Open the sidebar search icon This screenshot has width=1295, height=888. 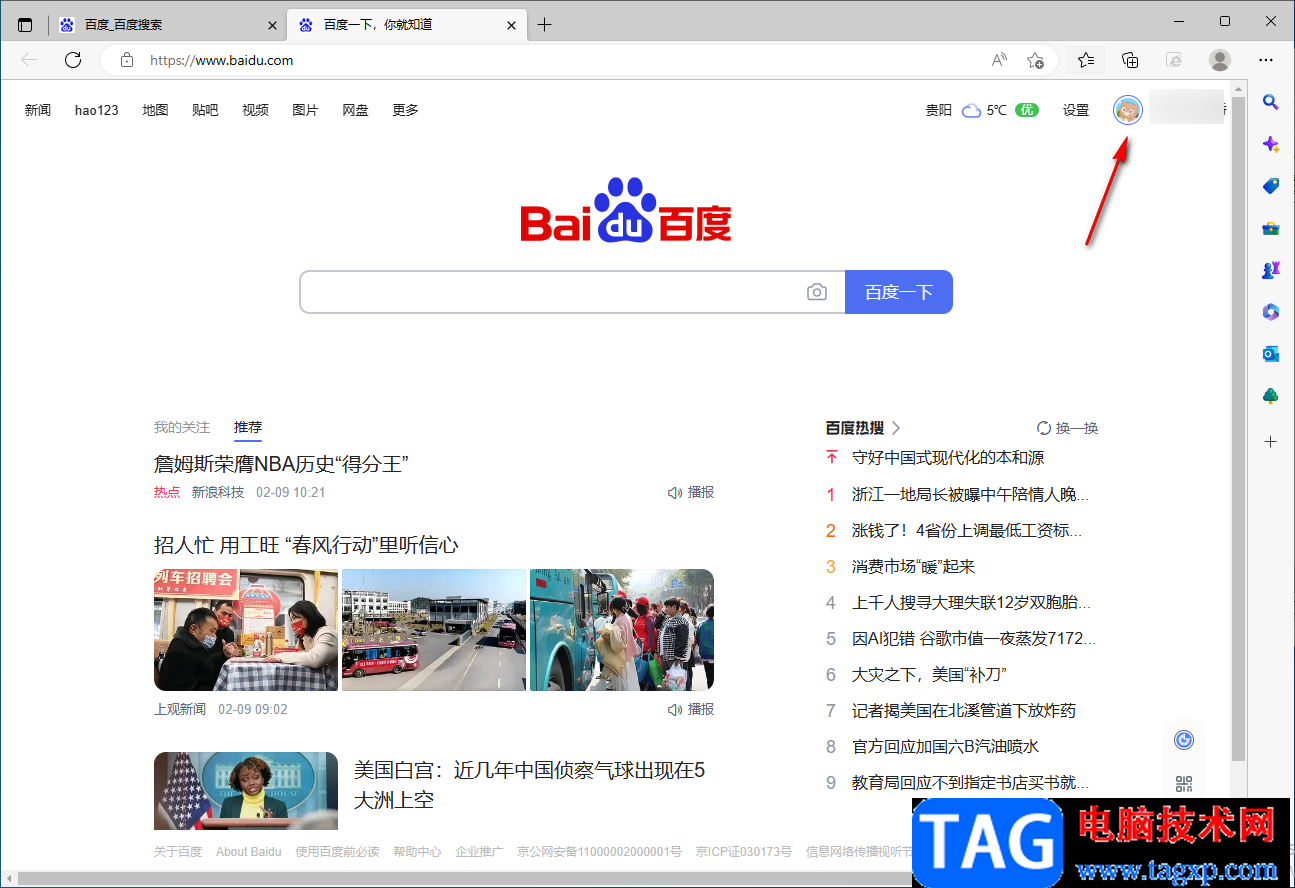click(1271, 101)
